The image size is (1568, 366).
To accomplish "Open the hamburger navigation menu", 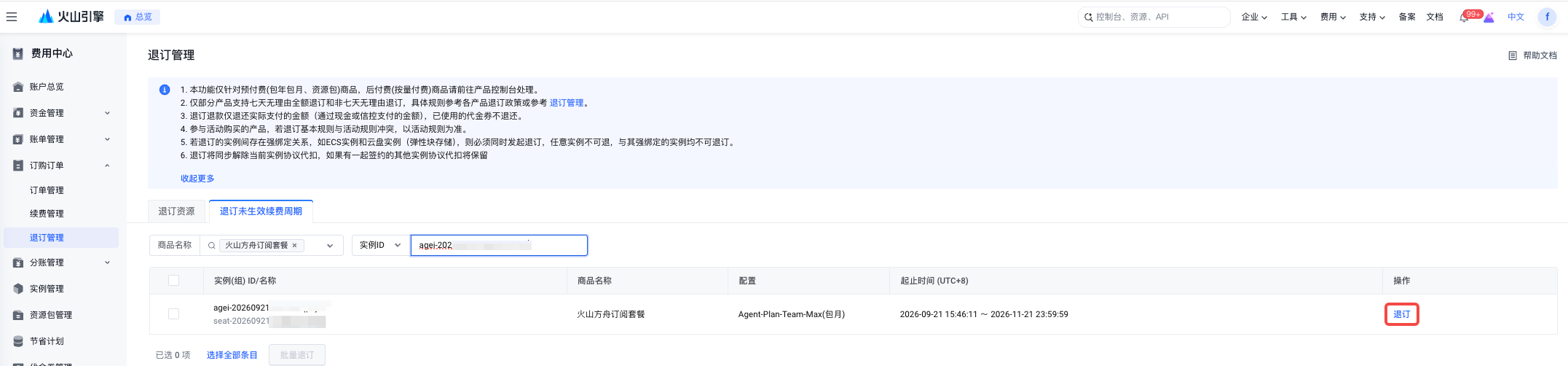I will [x=12, y=17].
